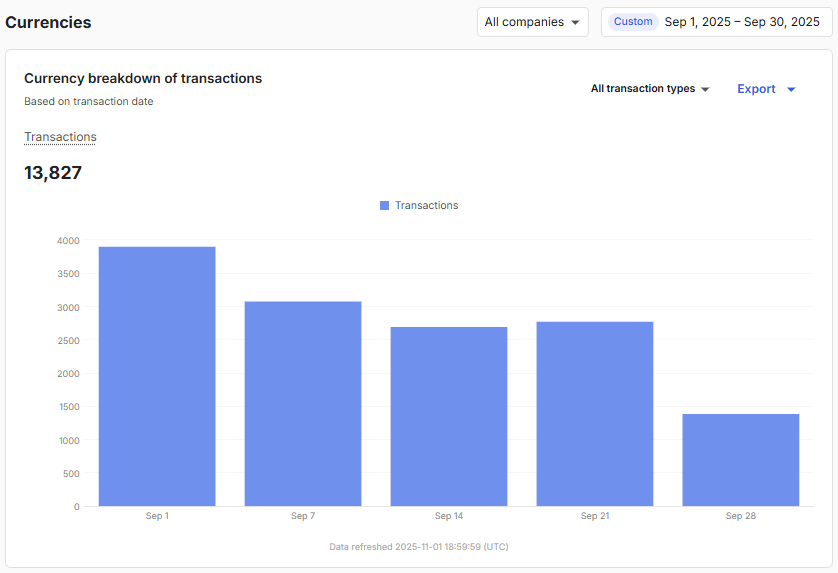Click the 13,827 total value
The height and width of the screenshot is (573, 838).
click(x=53, y=173)
